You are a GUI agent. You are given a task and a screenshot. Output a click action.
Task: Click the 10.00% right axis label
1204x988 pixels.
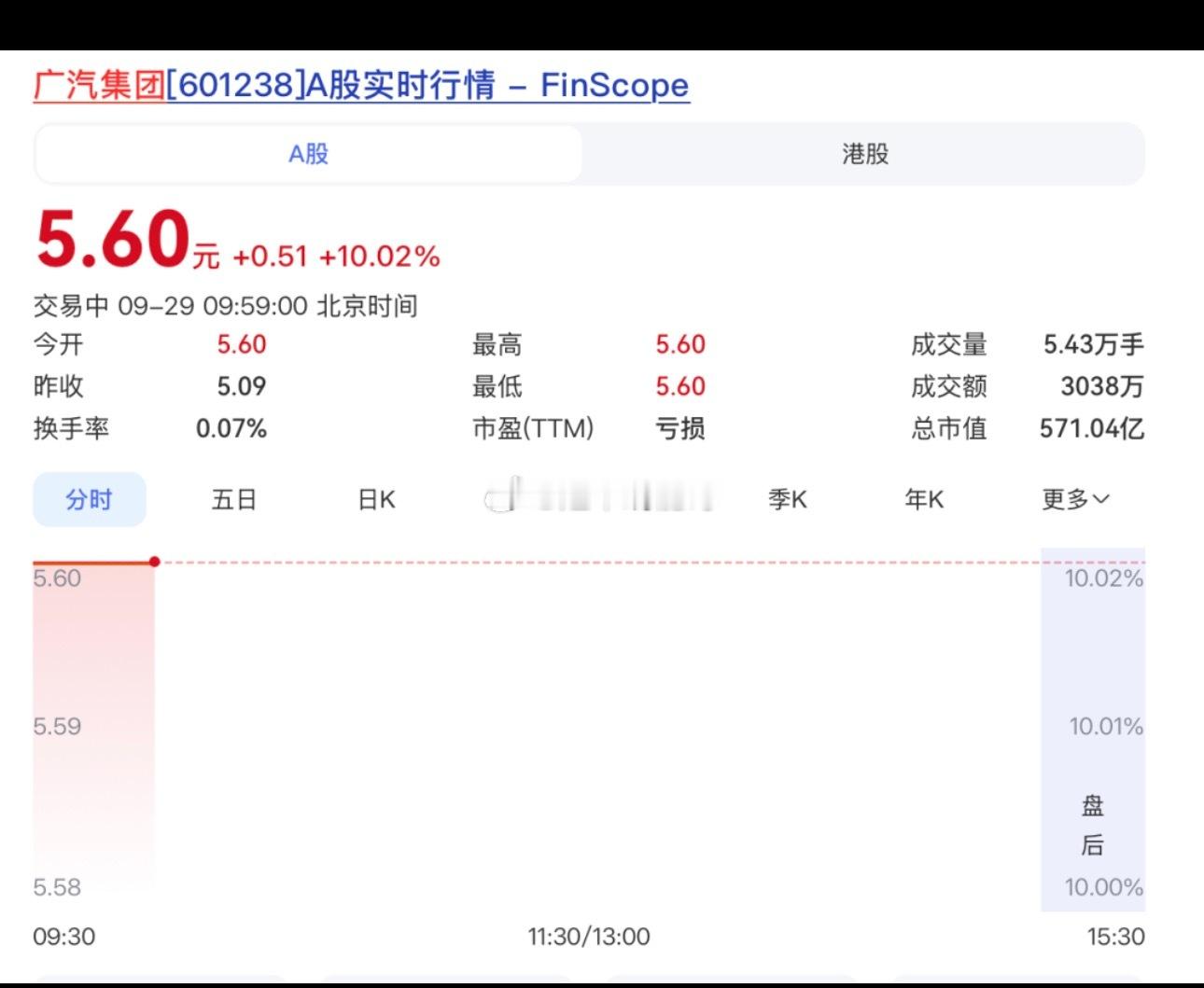pos(1104,886)
